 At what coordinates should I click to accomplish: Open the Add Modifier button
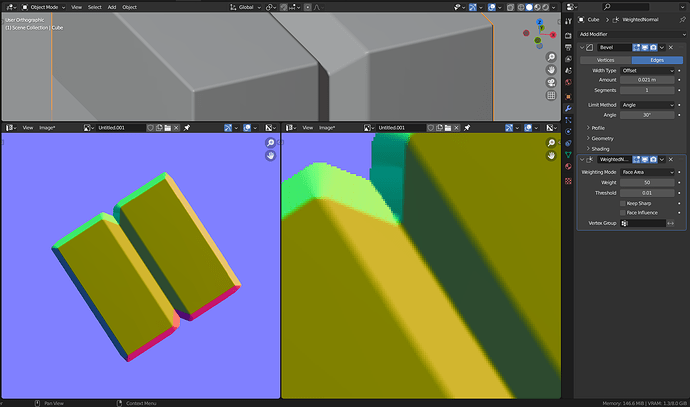(x=631, y=34)
